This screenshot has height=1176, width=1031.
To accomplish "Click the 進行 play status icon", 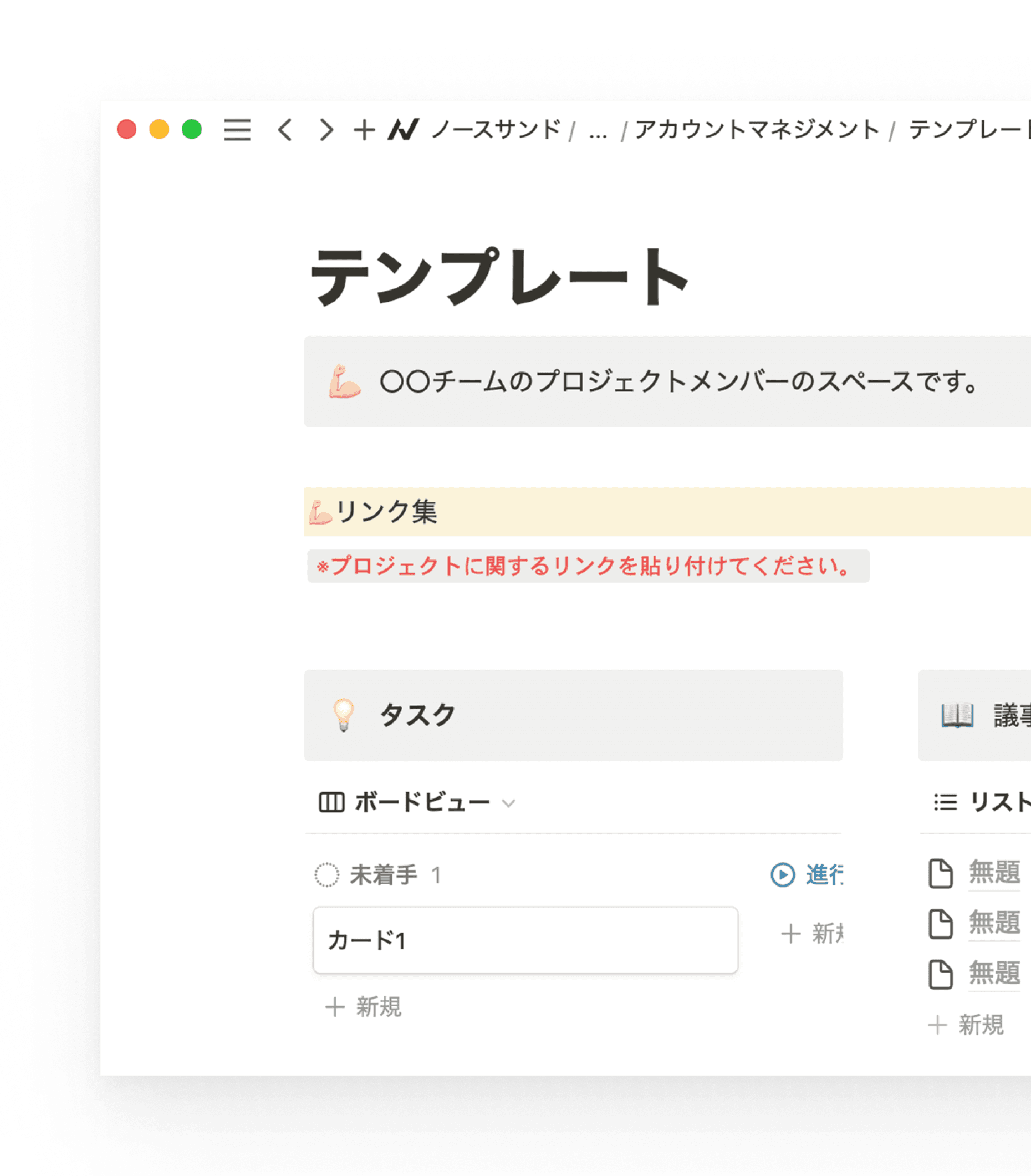I will coord(783,875).
